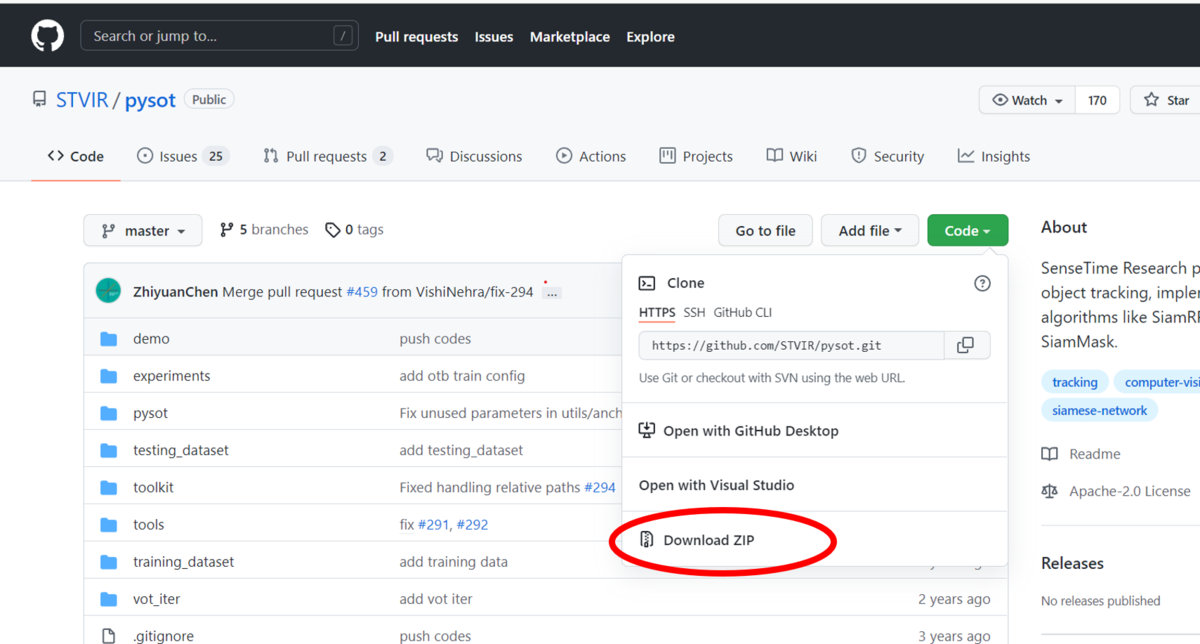Image resolution: width=1200 pixels, height=644 pixels.
Task: Open the master branch dropdown
Action: 143,231
